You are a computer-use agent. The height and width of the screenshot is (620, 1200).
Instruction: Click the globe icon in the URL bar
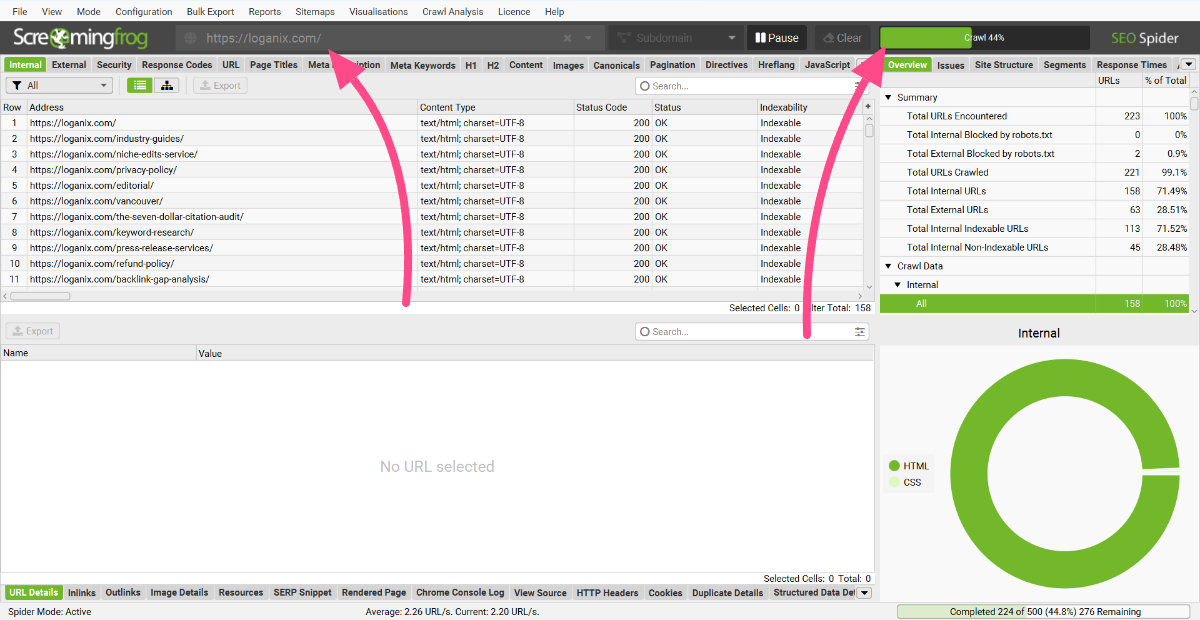tap(191, 38)
